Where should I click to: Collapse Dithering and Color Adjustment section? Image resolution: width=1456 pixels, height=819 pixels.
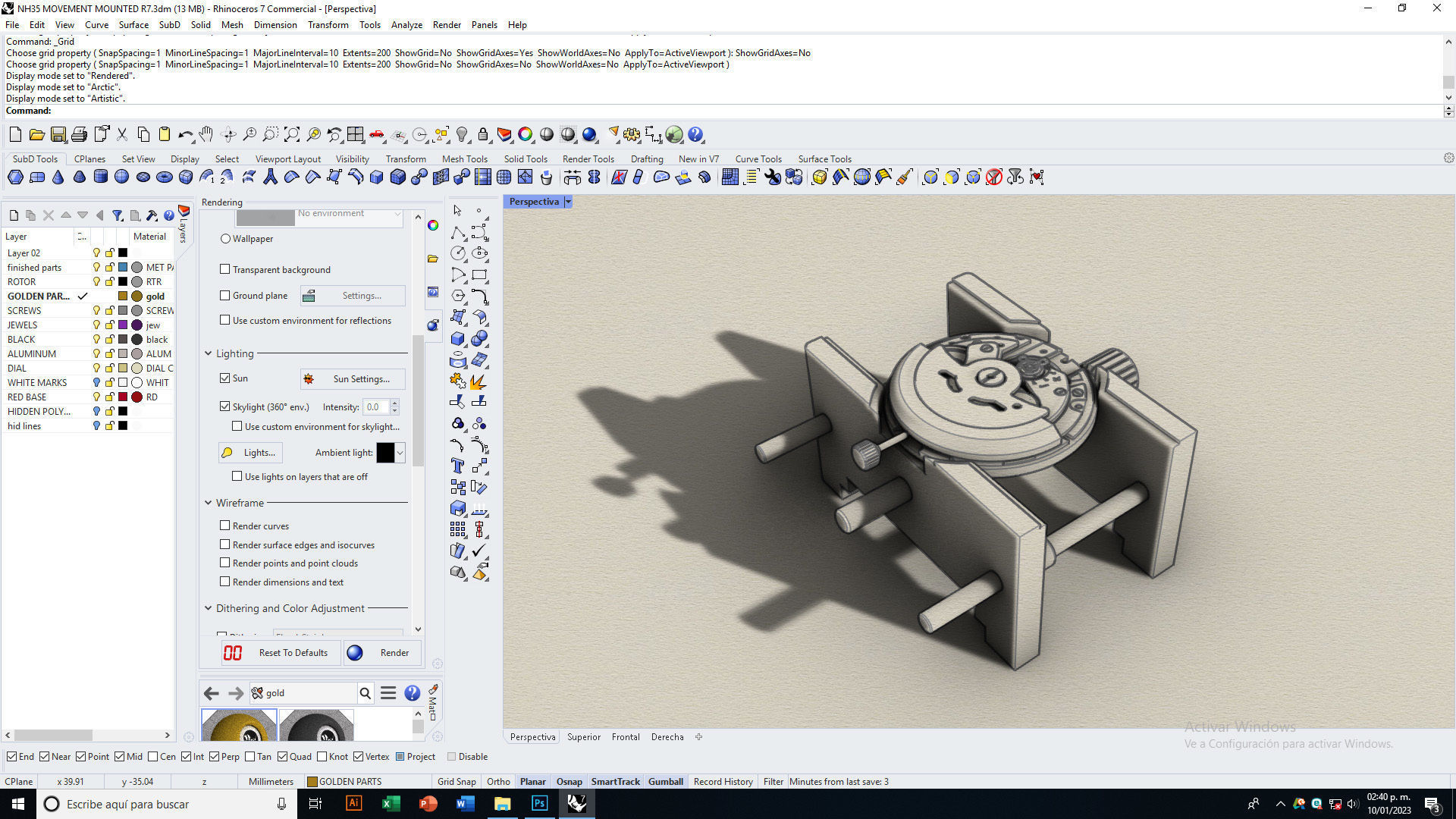(x=209, y=608)
